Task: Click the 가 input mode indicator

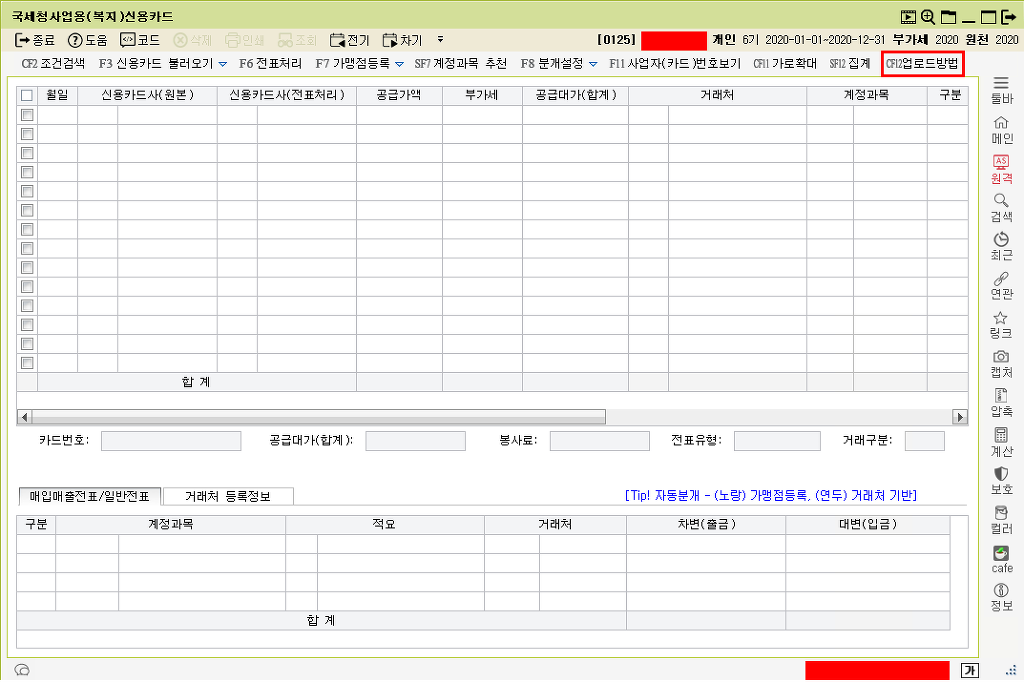Action: [x=970, y=670]
